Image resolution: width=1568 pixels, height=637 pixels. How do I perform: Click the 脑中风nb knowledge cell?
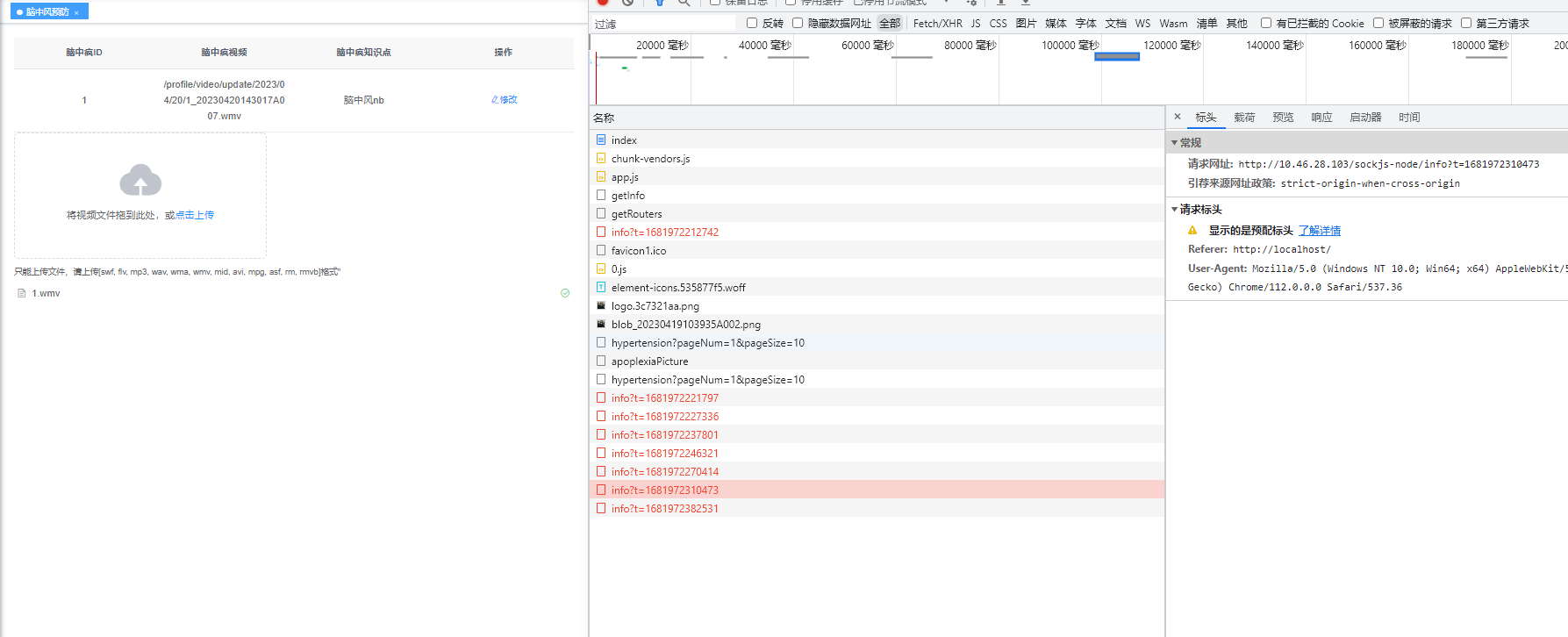363,100
